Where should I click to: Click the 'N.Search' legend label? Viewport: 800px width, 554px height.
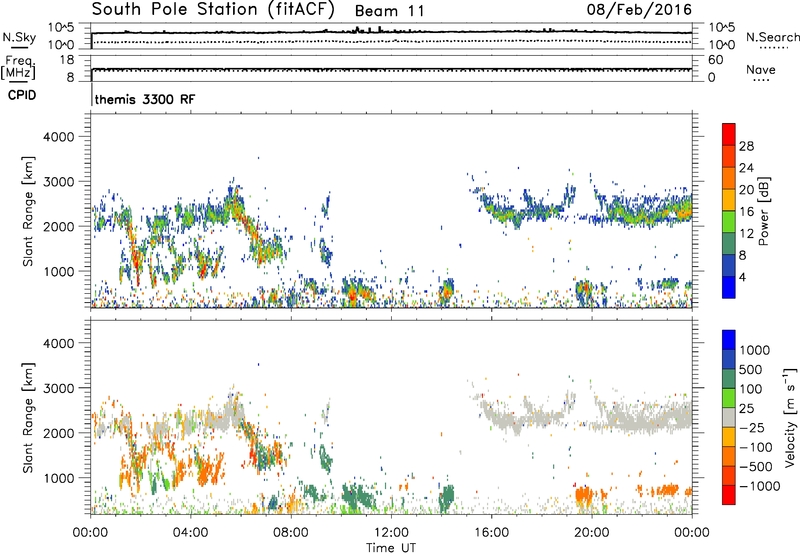pyautogui.click(x=772, y=37)
